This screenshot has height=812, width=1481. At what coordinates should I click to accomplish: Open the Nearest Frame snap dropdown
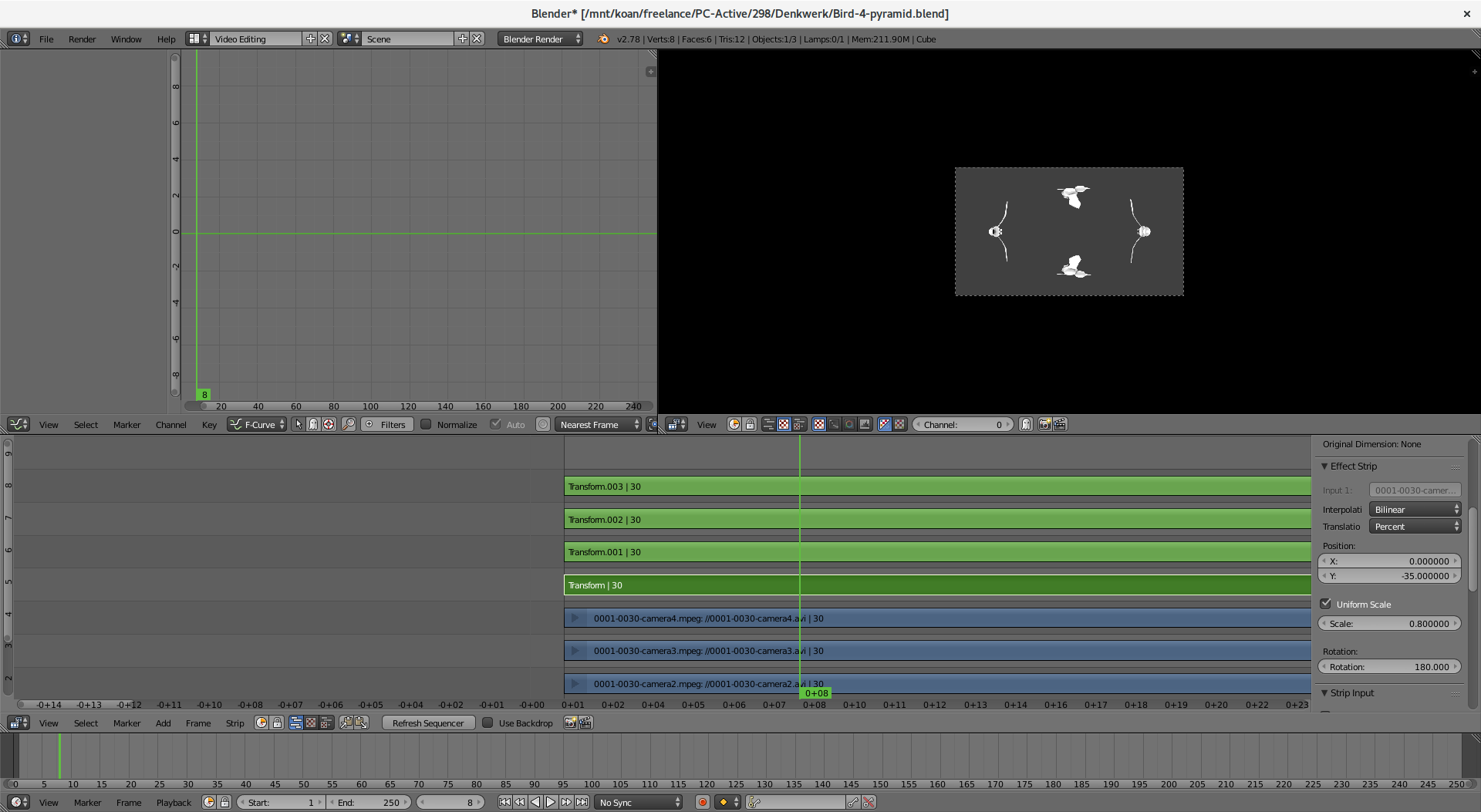[x=599, y=424]
